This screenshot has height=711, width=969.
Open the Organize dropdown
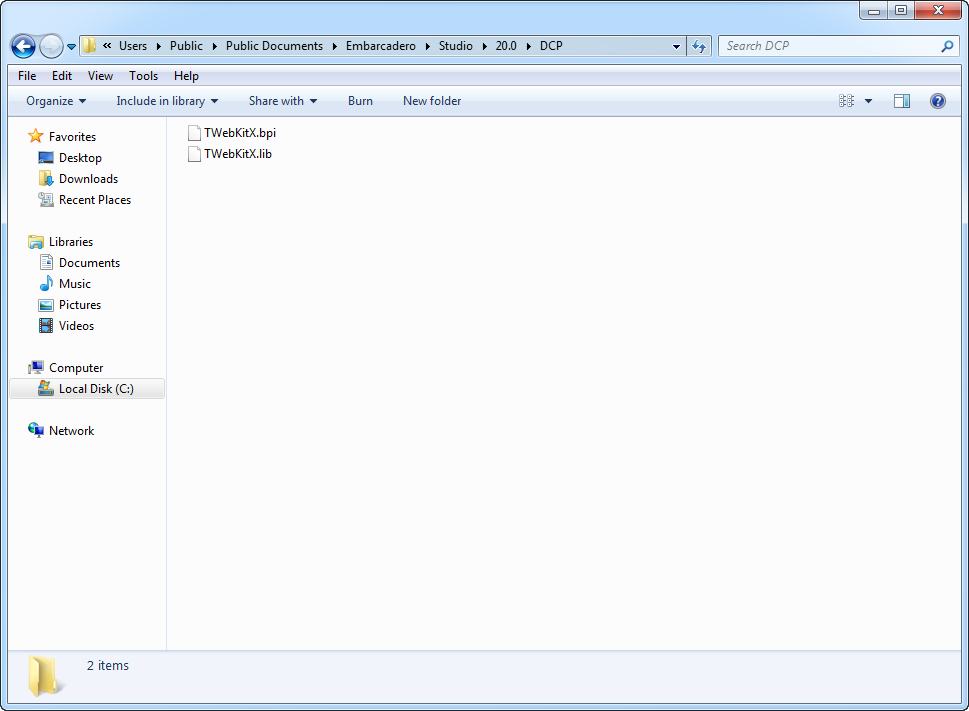coord(56,101)
